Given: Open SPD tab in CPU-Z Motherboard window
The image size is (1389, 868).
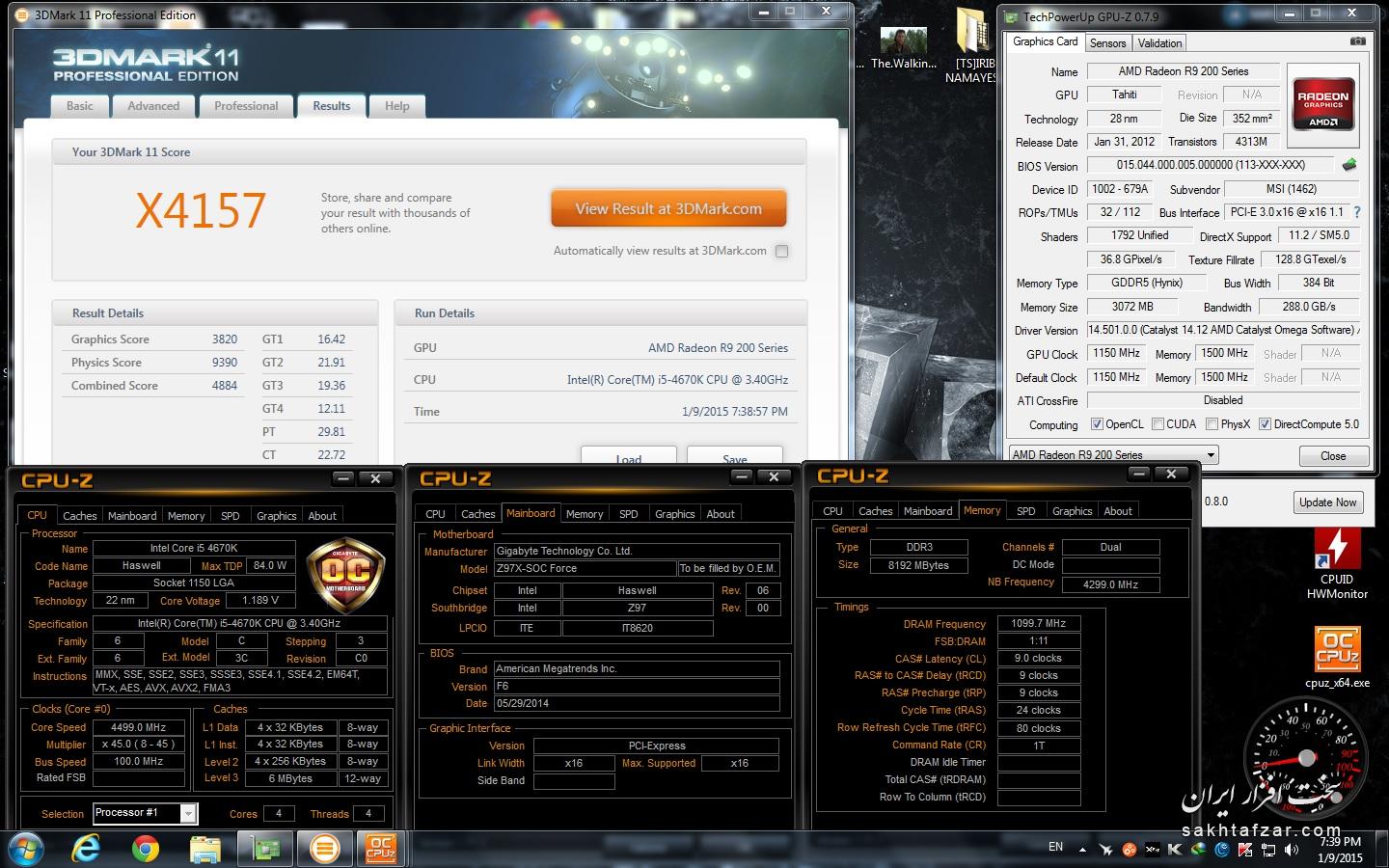Looking at the screenshot, I should tap(628, 514).
